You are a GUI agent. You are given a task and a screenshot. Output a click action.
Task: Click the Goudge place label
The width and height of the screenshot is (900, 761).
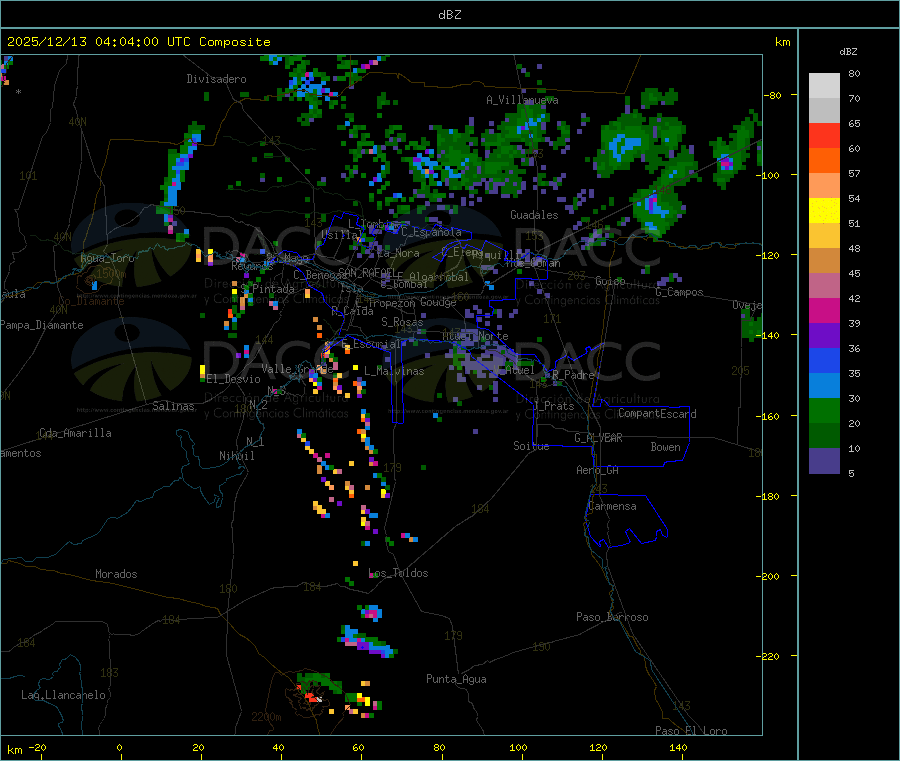pyautogui.click(x=438, y=302)
